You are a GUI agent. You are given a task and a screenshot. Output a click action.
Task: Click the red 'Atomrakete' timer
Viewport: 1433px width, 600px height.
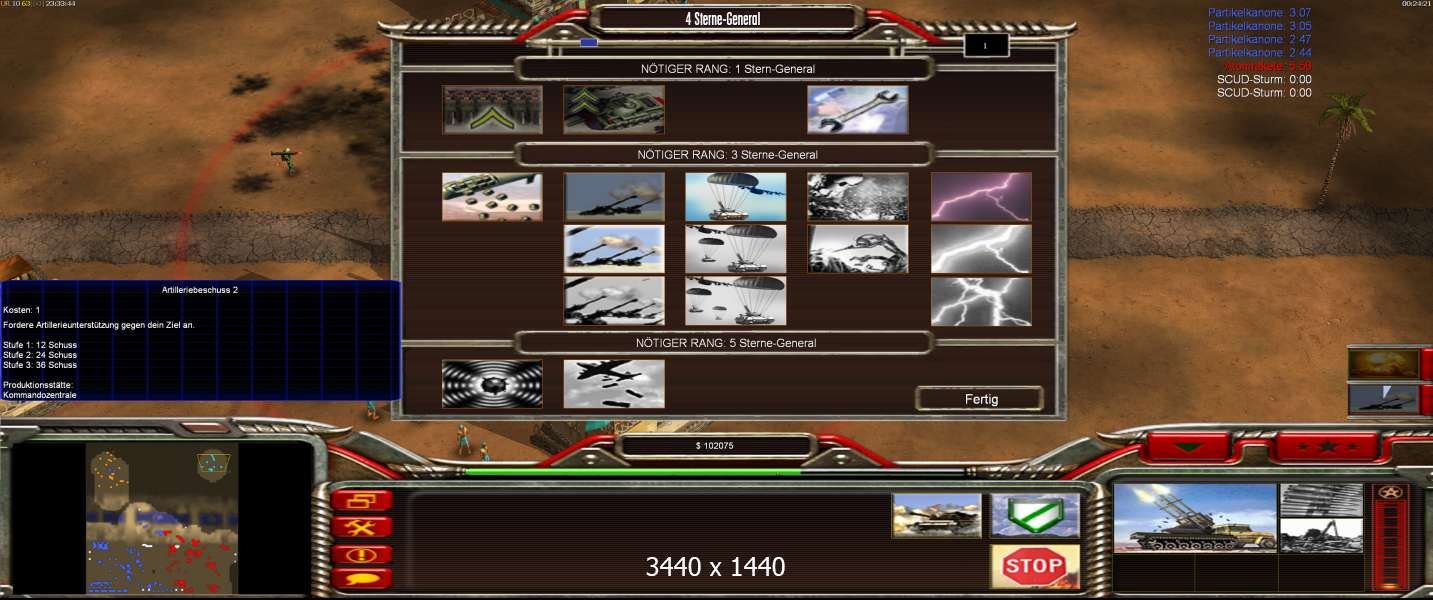click(x=1268, y=66)
